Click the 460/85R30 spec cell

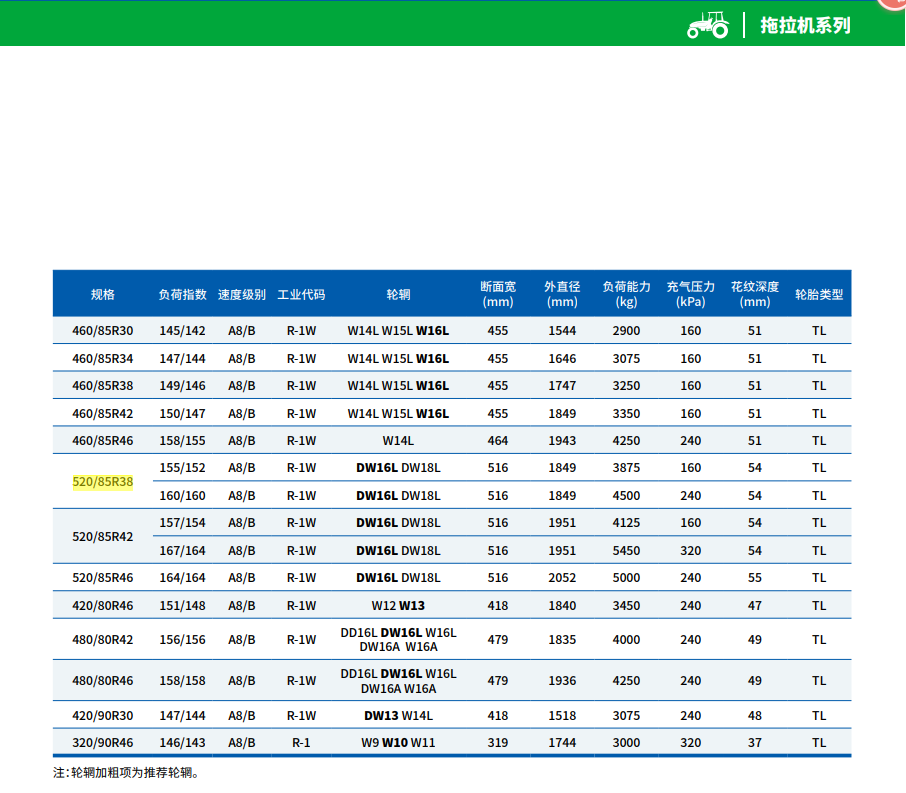103,331
